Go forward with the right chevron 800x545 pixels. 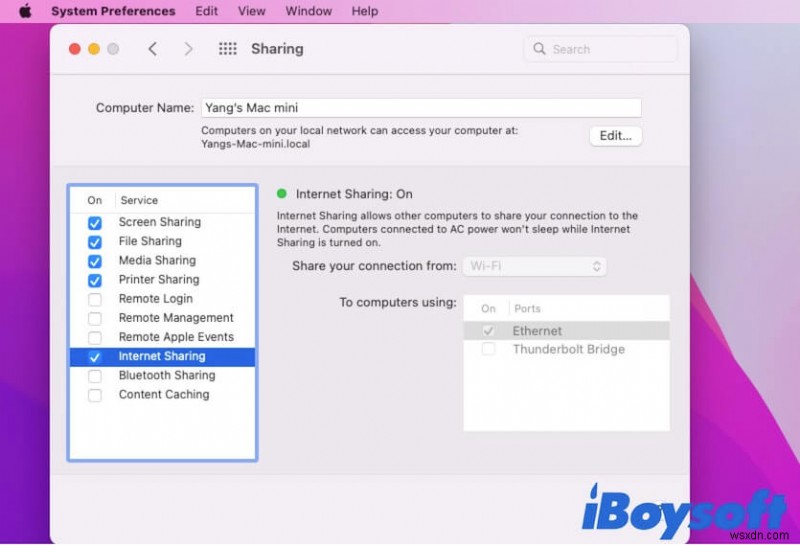[x=189, y=49]
